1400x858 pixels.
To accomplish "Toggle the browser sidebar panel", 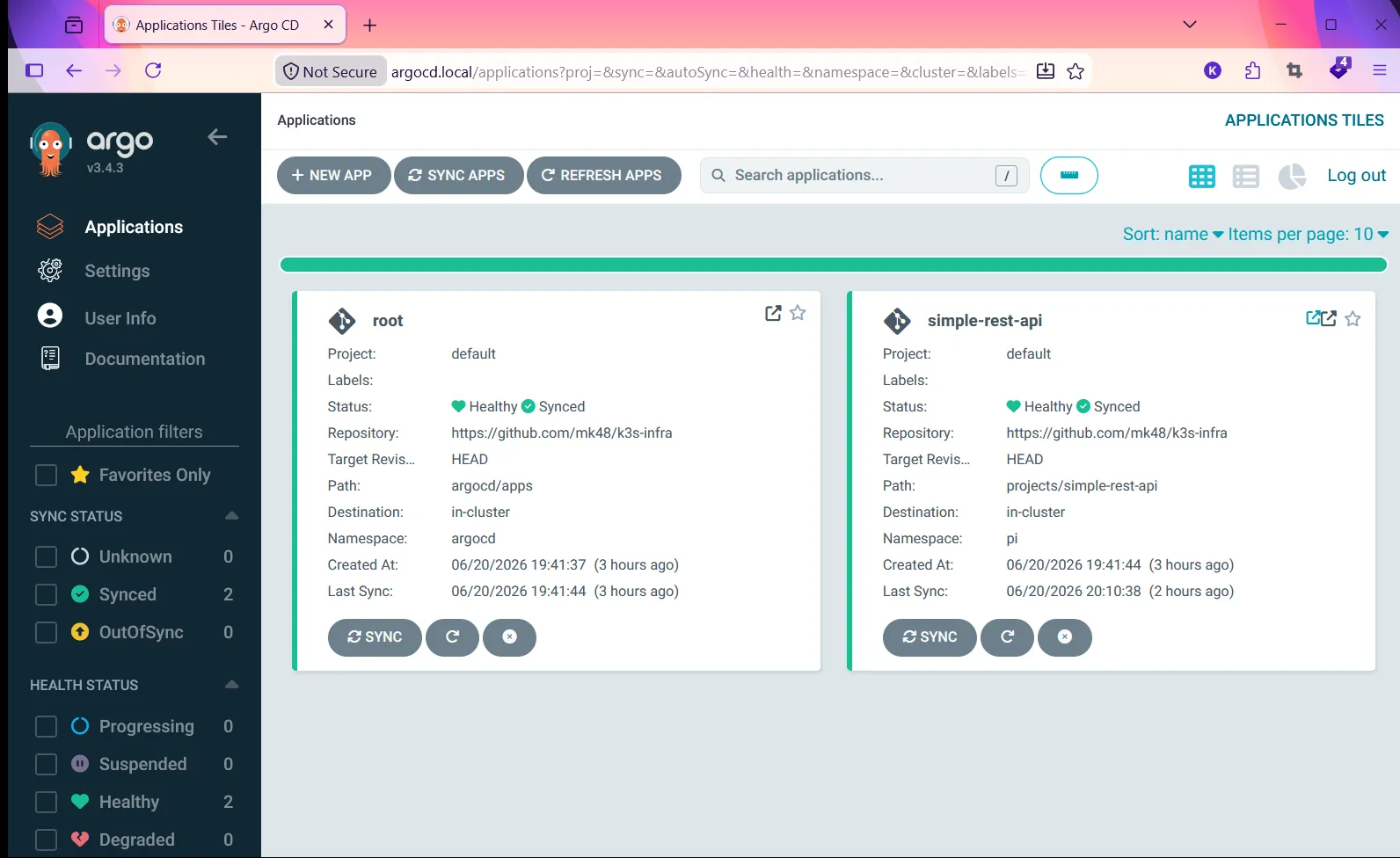I will [34, 70].
